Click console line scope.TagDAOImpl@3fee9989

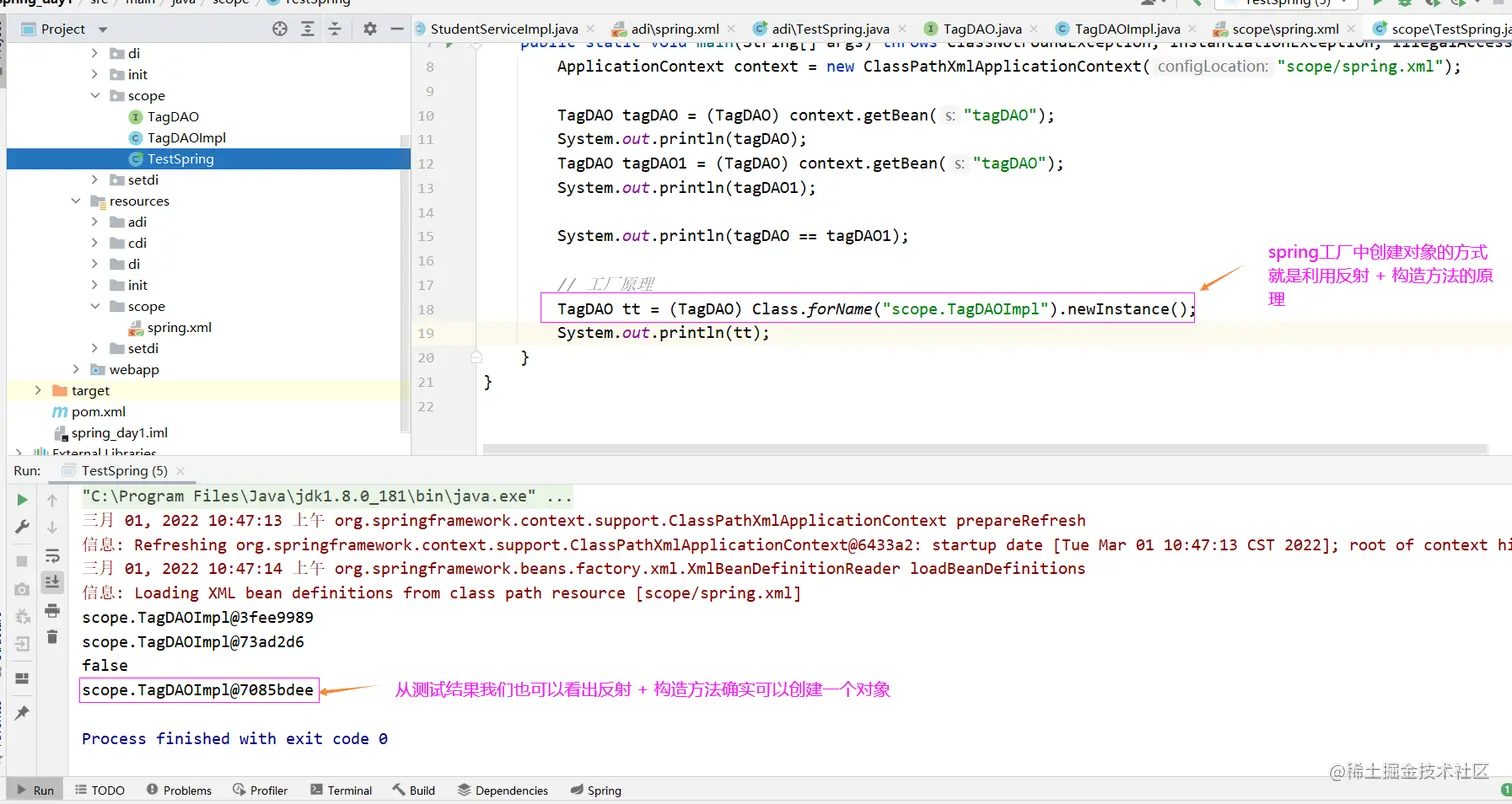point(197,617)
